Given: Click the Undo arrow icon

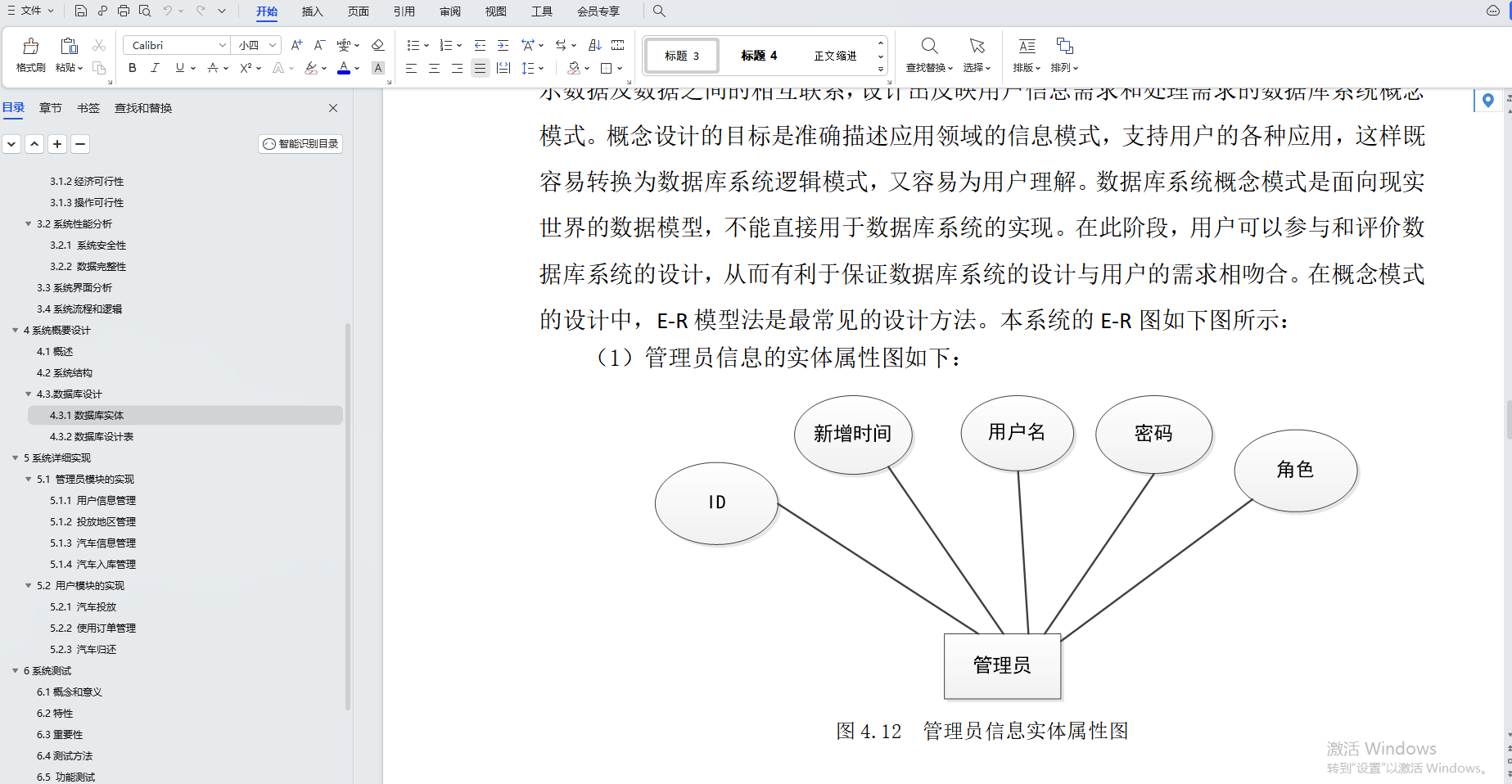Looking at the screenshot, I should click(167, 11).
